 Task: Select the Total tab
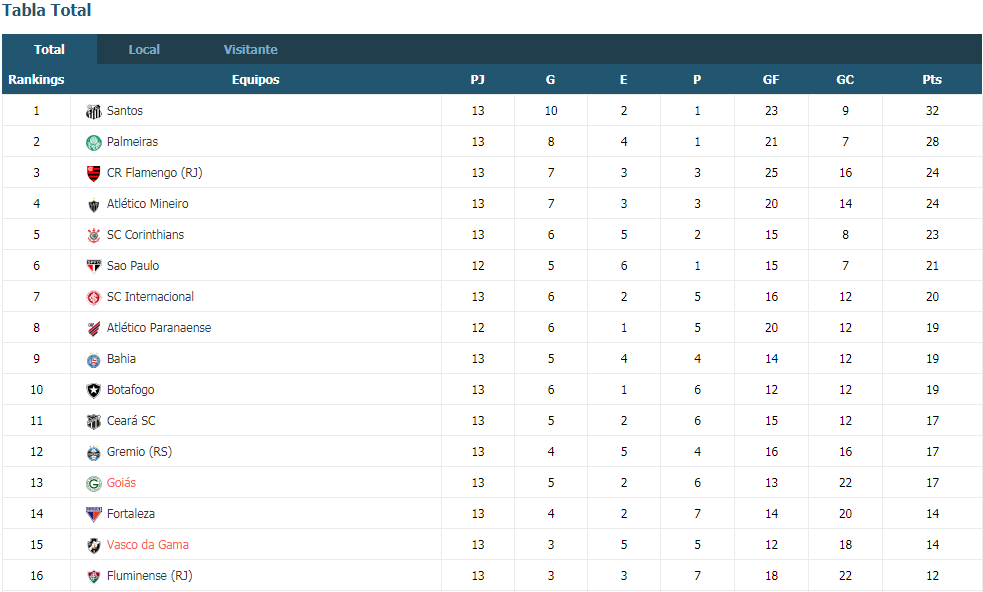[50, 50]
